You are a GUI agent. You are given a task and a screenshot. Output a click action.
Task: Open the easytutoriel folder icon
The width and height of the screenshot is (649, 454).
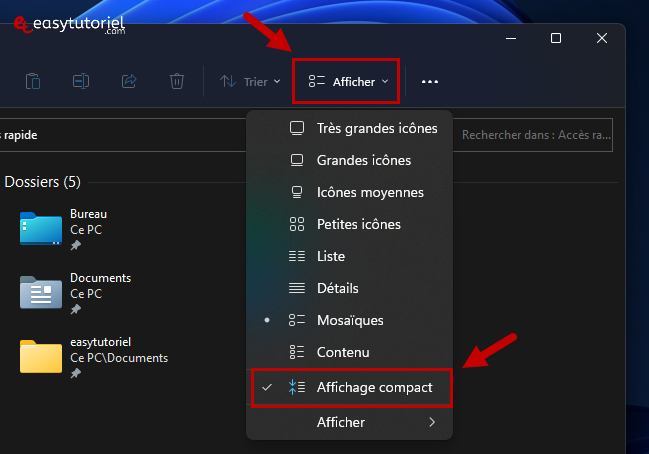click(41, 356)
